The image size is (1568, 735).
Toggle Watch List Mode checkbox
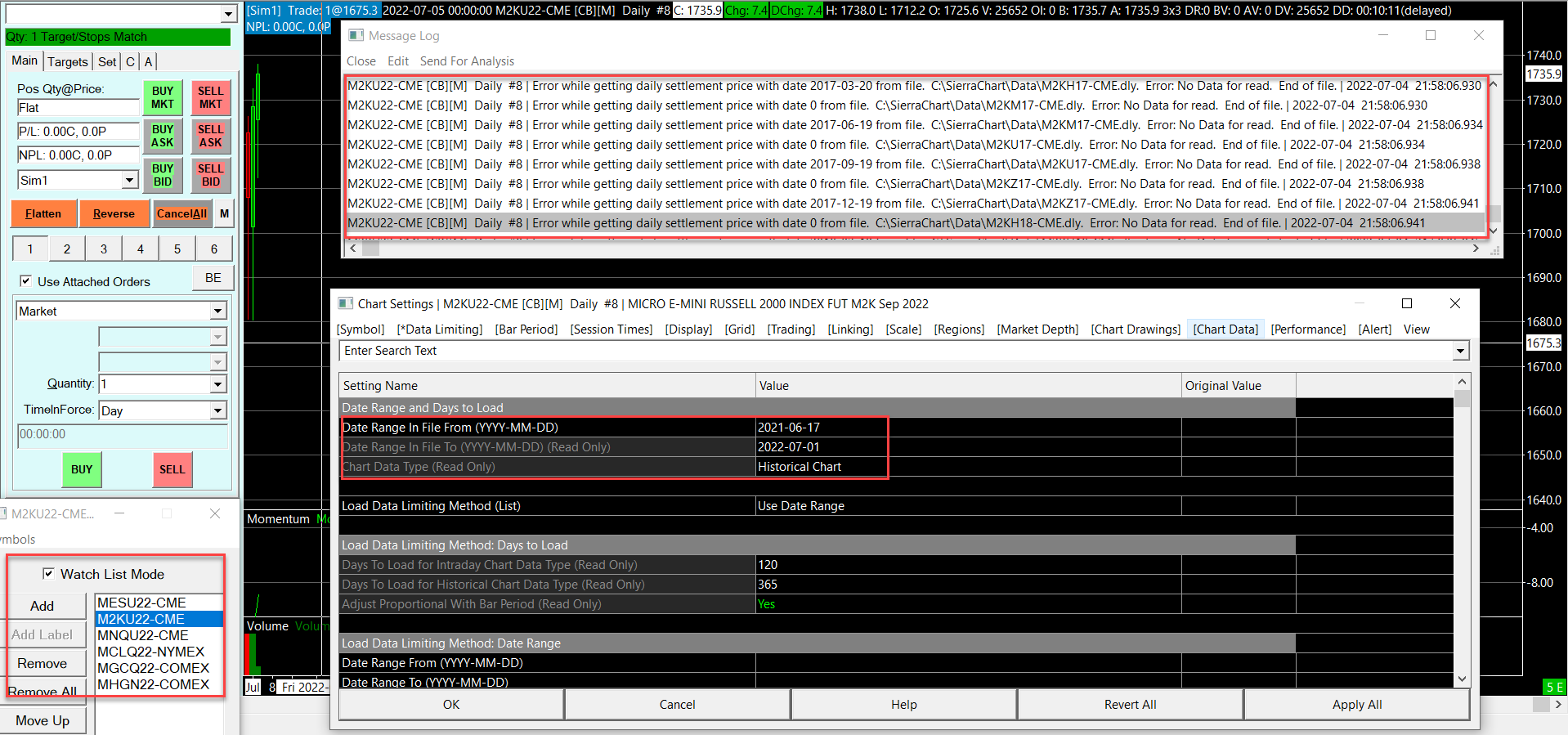coord(48,573)
